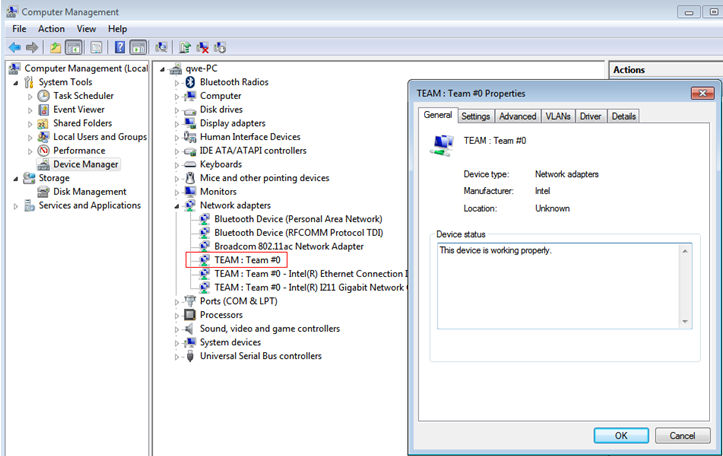Click the Back arrow toolbar icon

[15, 47]
